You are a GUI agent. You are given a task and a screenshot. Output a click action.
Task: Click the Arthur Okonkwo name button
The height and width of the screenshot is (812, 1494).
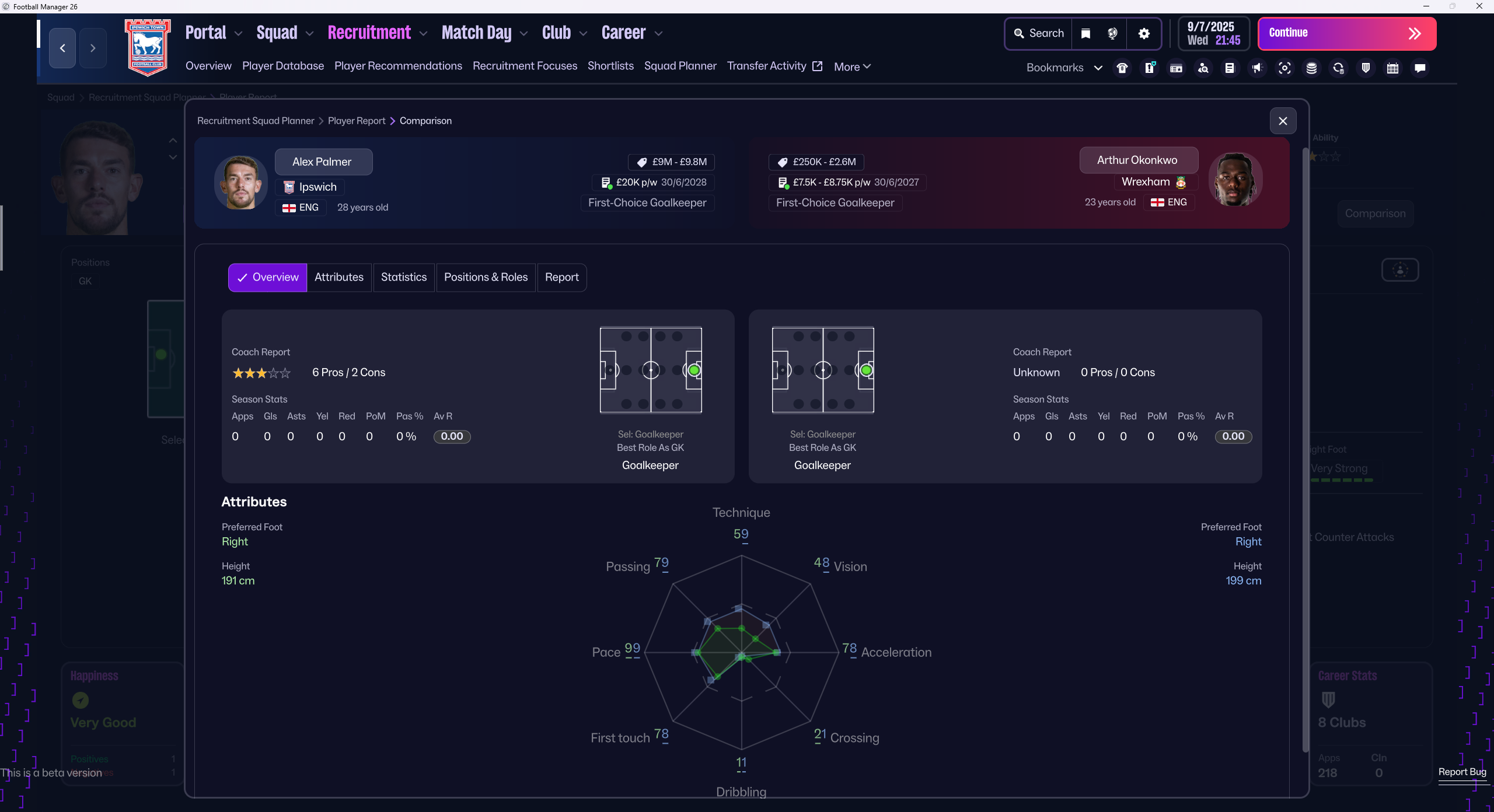point(1139,160)
